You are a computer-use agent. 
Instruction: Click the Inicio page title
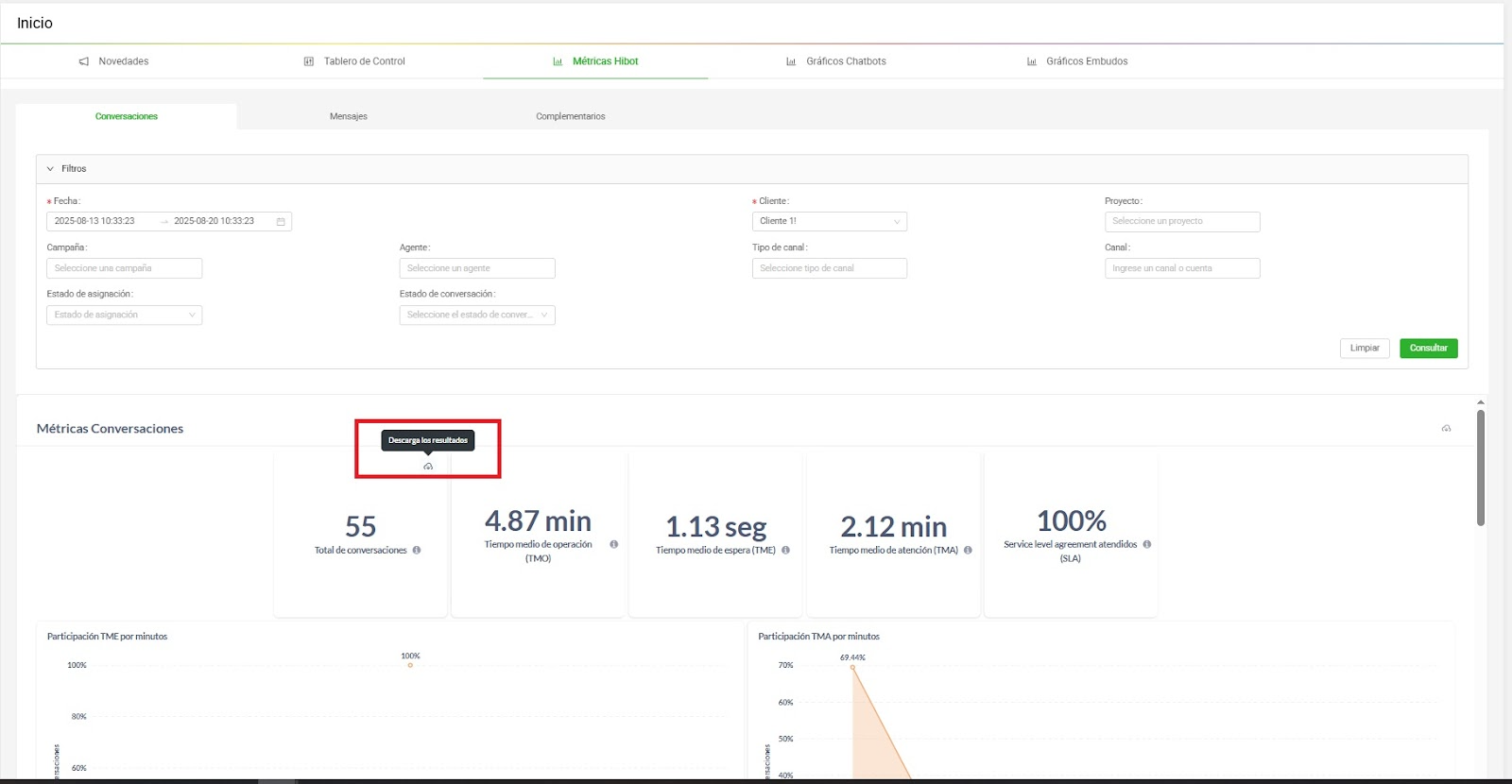pos(35,23)
